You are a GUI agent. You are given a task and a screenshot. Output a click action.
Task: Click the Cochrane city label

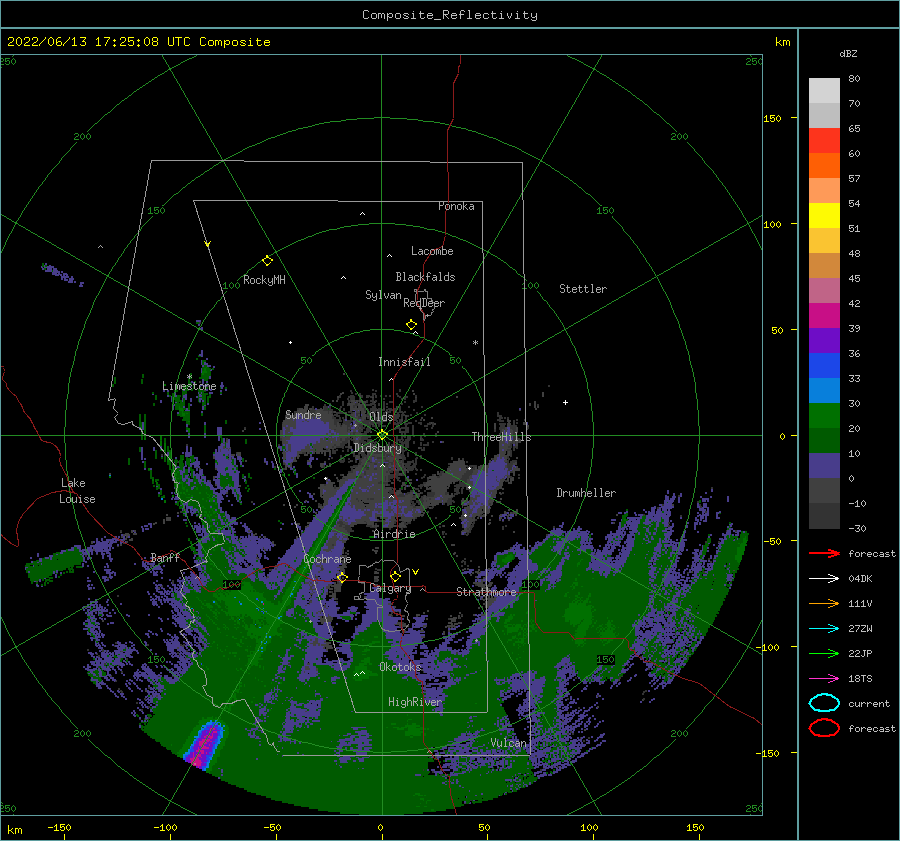(x=327, y=559)
